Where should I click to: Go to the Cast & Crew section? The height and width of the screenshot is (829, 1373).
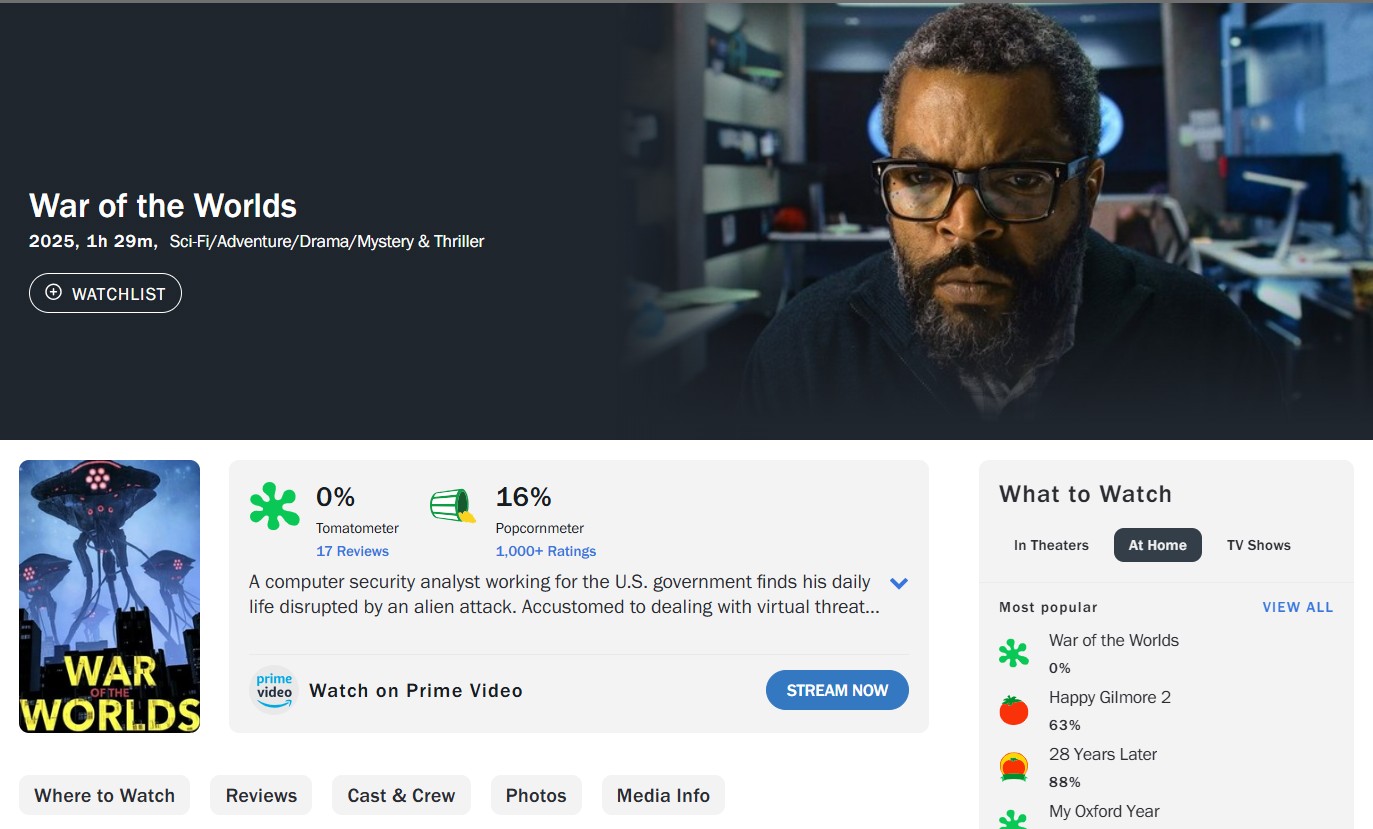tap(401, 796)
